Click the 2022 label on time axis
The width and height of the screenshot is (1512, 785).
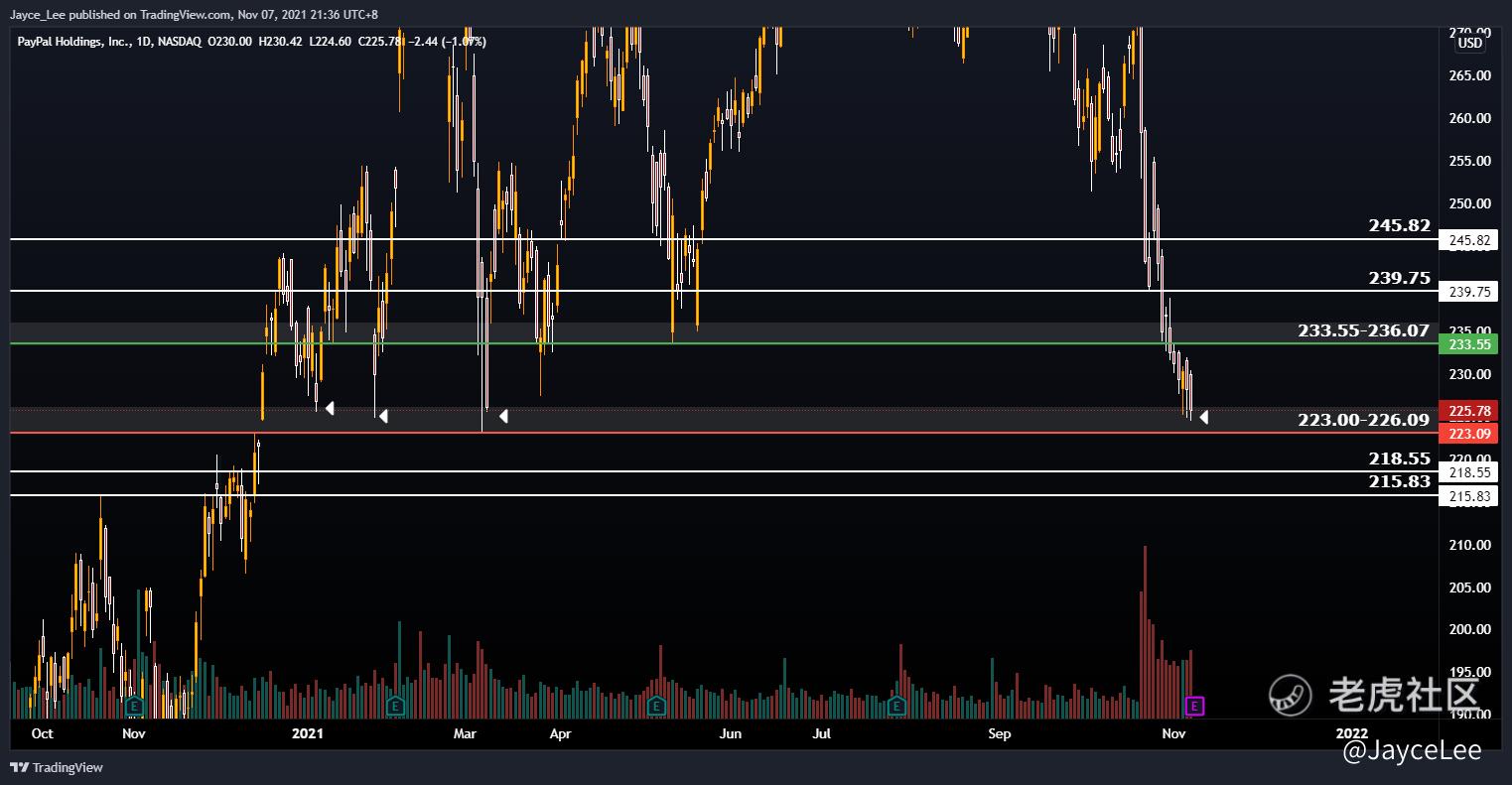[1351, 734]
